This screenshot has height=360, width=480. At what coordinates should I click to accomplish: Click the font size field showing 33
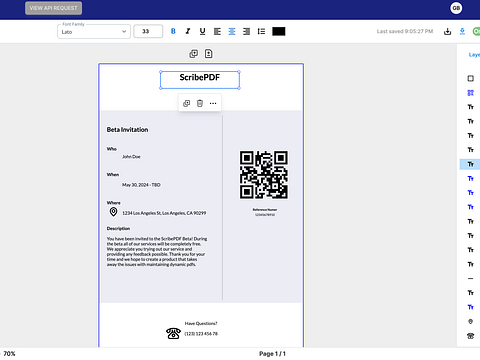(x=148, y=31)
